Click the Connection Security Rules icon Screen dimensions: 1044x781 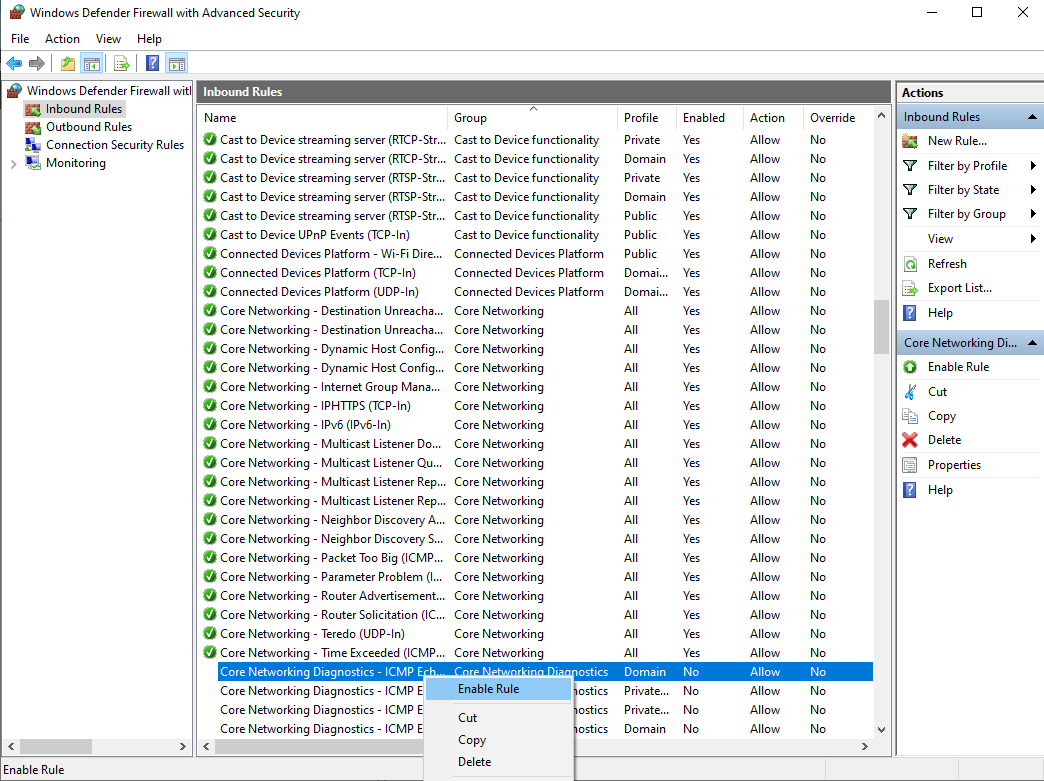click(x=33, y=144)
